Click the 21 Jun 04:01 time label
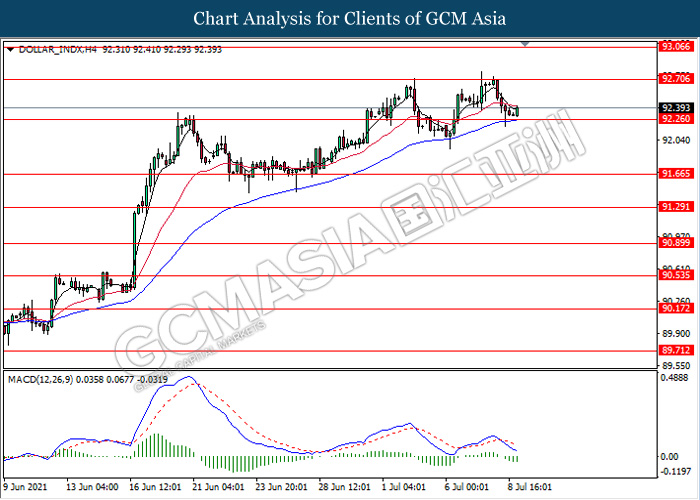 pyautogui.click(x=218, y=487)
